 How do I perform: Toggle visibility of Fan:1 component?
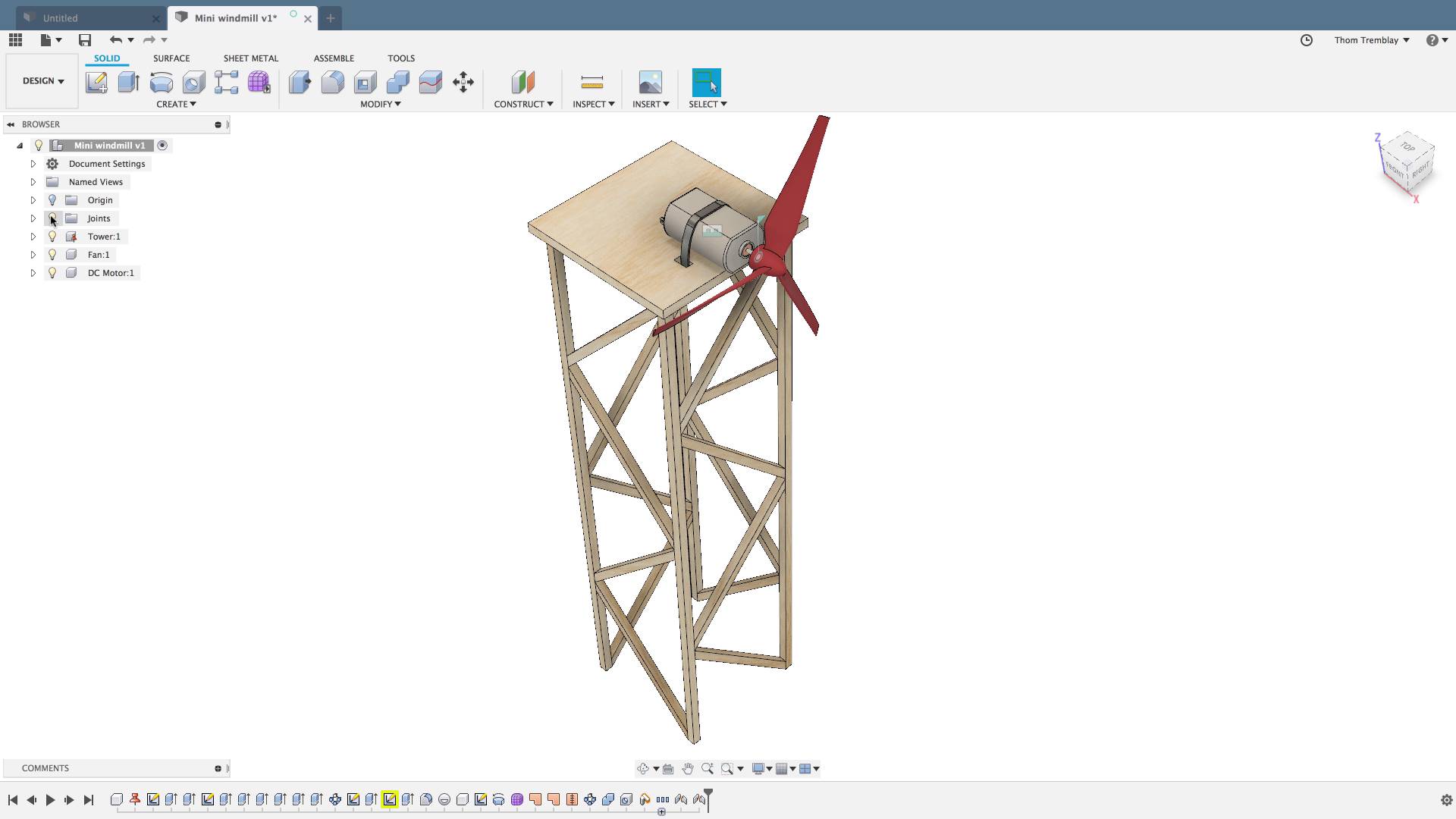pyautogui.click(x=52, y=254)
